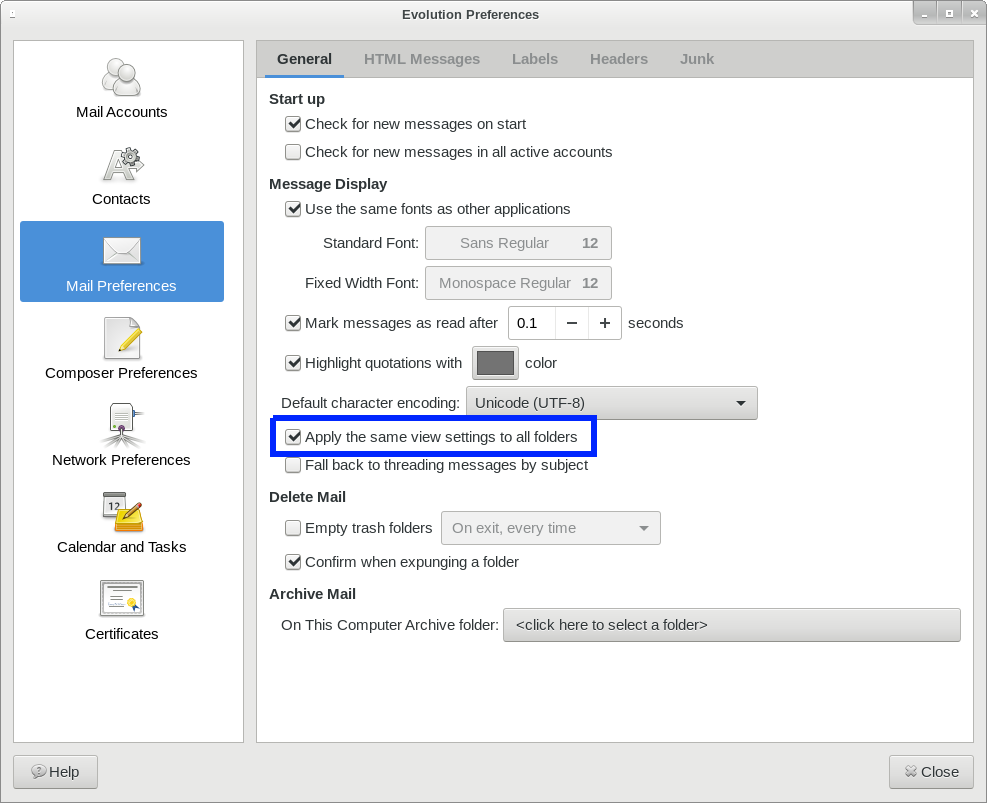
Task: Switch to the HTML Messages tab
Action: (x=421, y=59)
